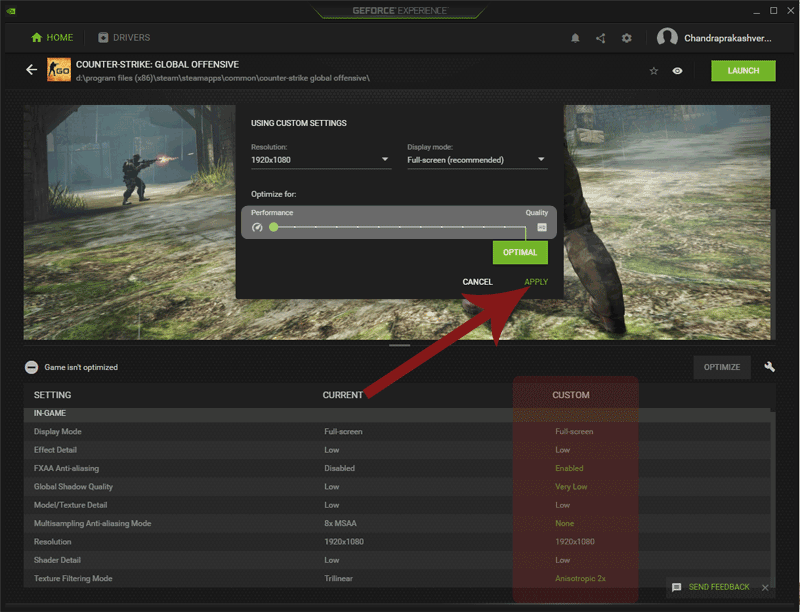Click the current '1920x1080' table value
Screen dimensions: 800x612
(x=344, y=542)
